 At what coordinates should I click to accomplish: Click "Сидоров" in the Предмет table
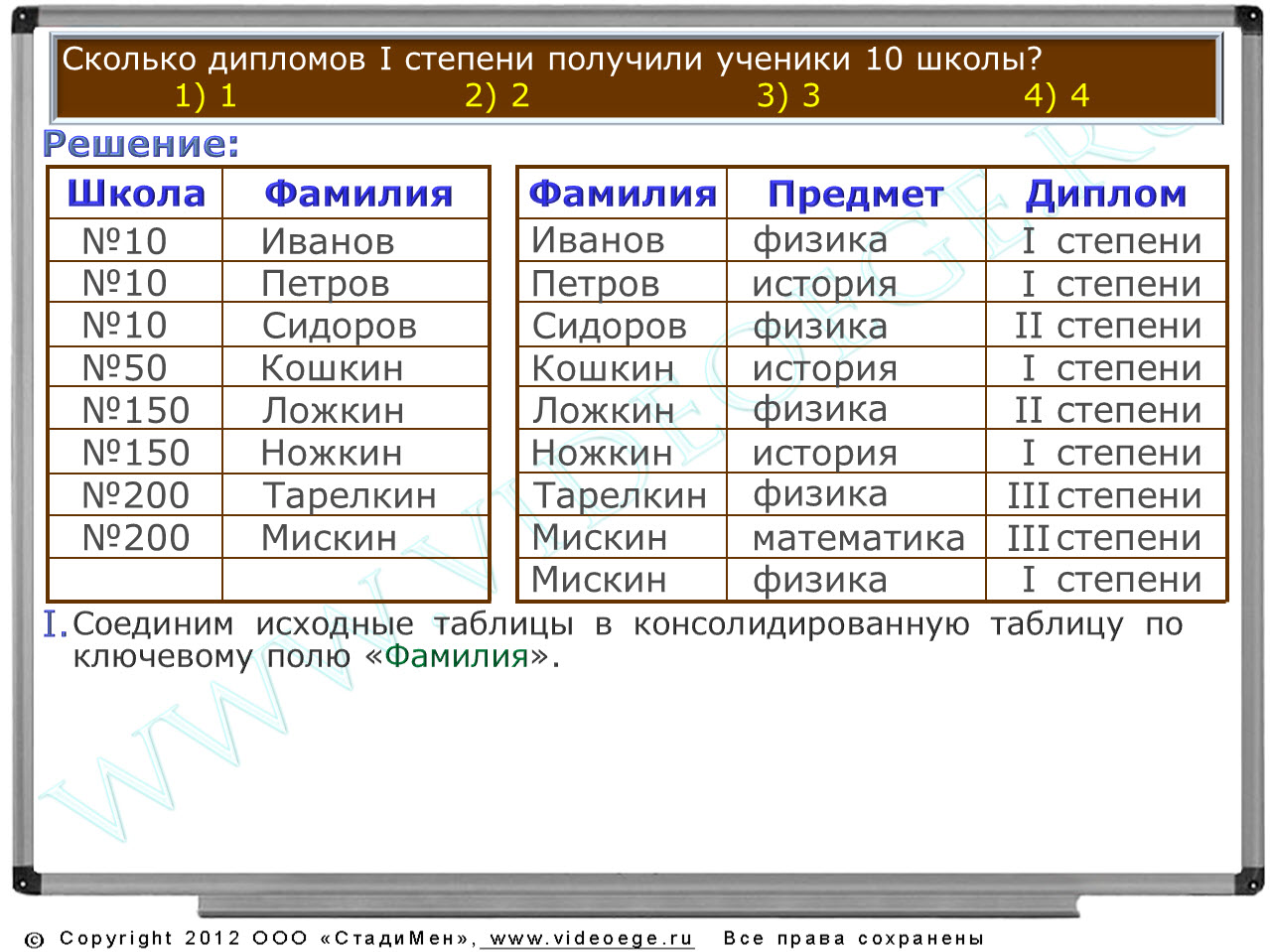tap(609, 328)
